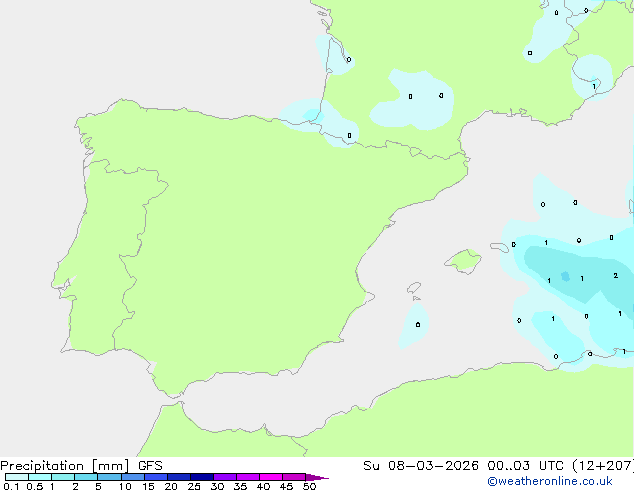Select the 30 mm purple legend swatch
Viewport: 634px width, 490px height.
(224, 477)
